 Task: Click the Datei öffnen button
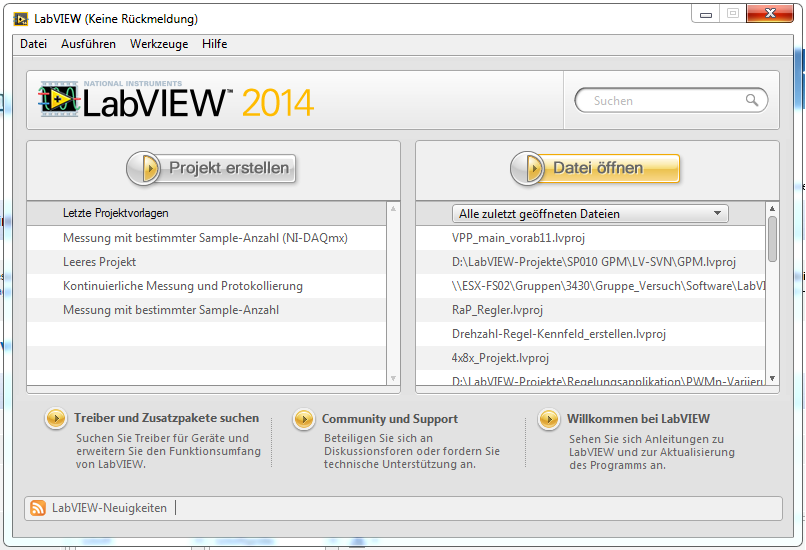click(595, 168)
